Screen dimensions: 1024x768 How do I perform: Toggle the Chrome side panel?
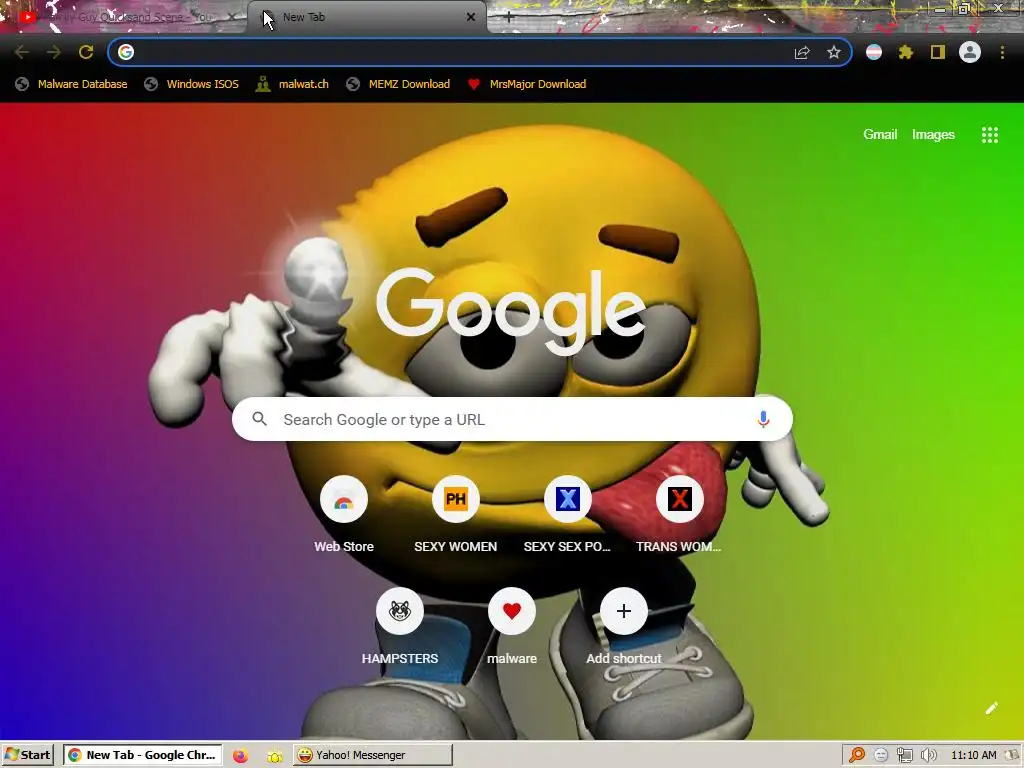point(938,52)
